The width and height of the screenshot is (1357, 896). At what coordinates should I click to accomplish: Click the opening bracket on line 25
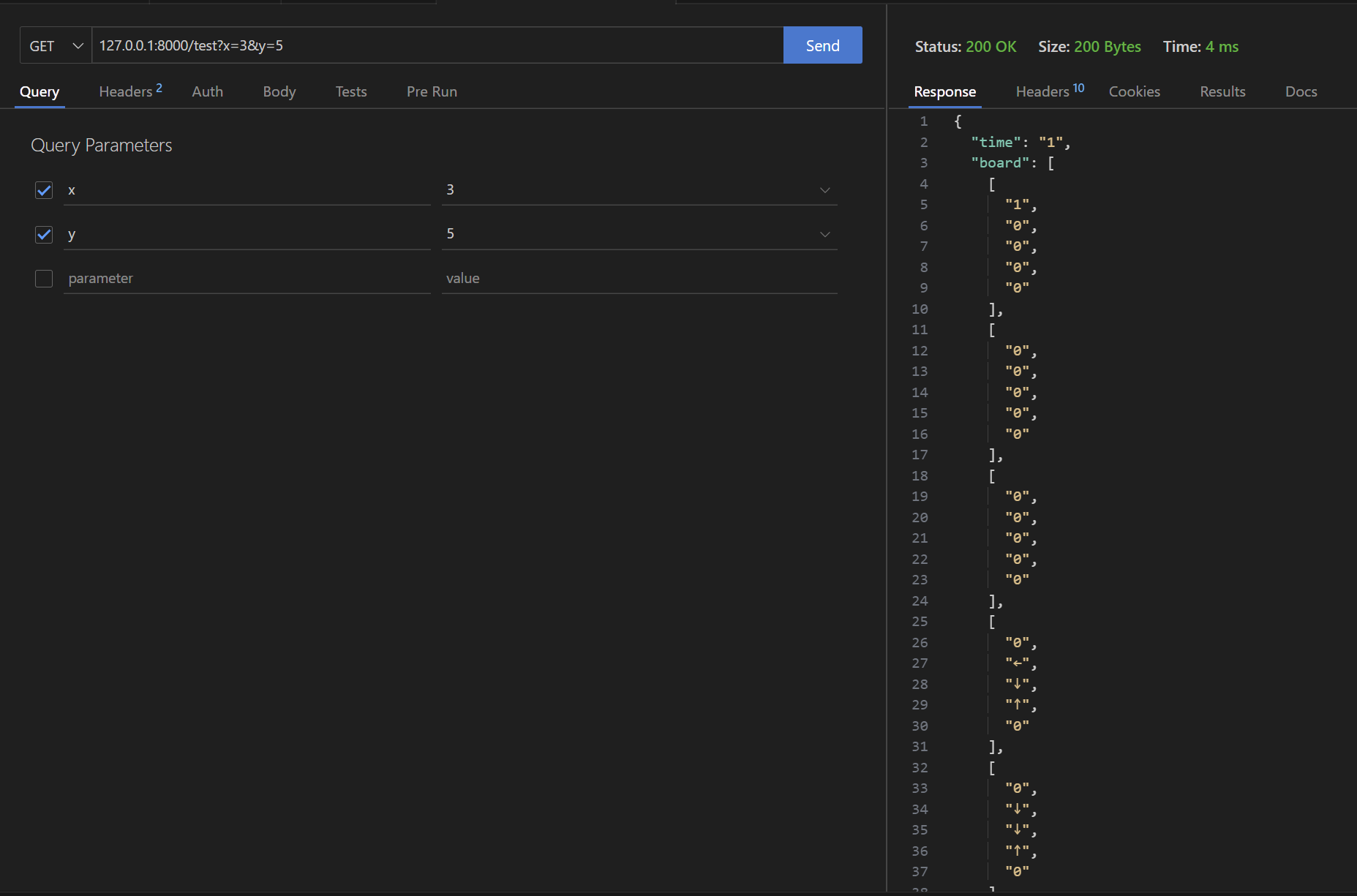(992, 622)
